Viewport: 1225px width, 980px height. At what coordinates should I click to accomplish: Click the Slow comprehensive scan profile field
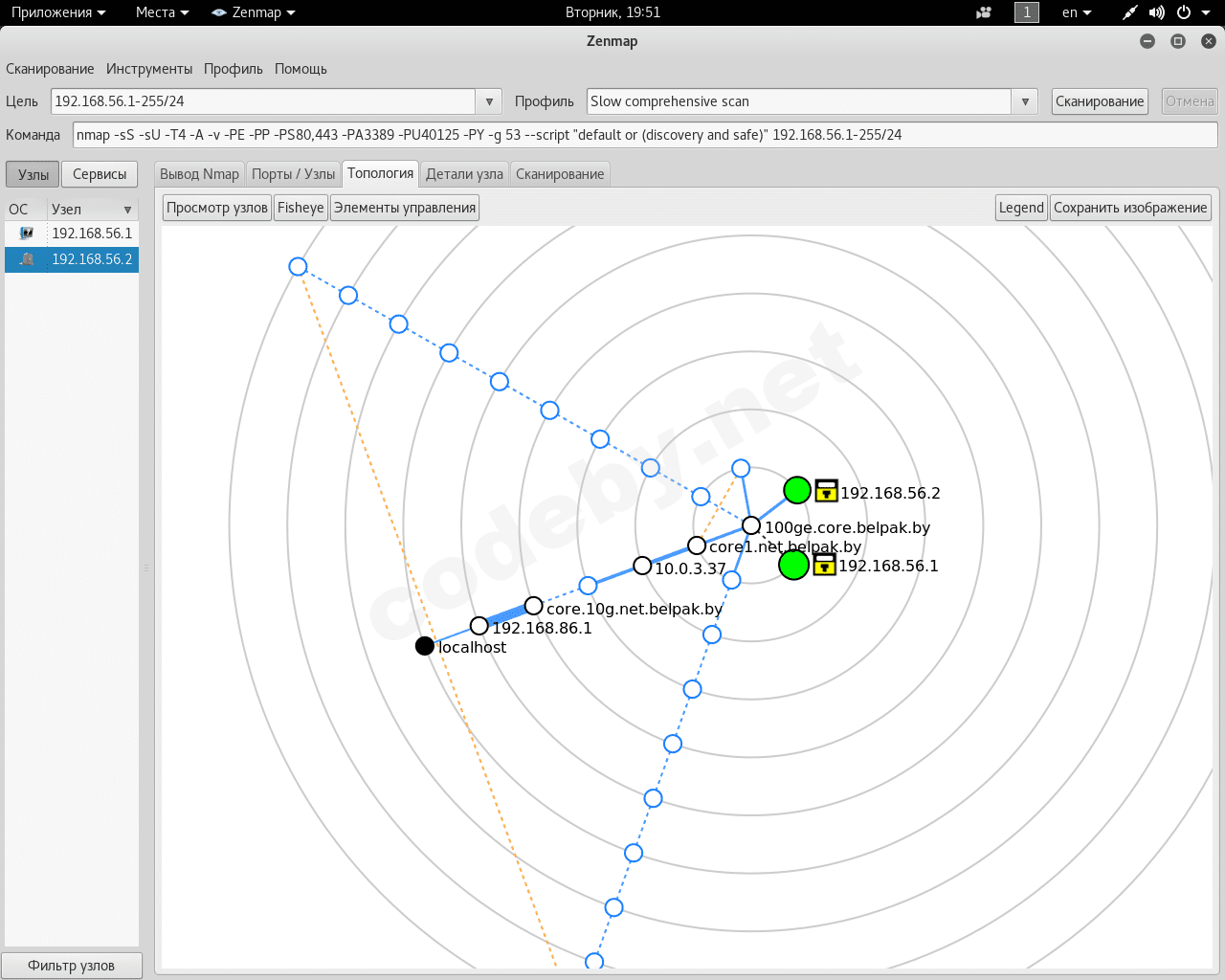coord(799,101)
